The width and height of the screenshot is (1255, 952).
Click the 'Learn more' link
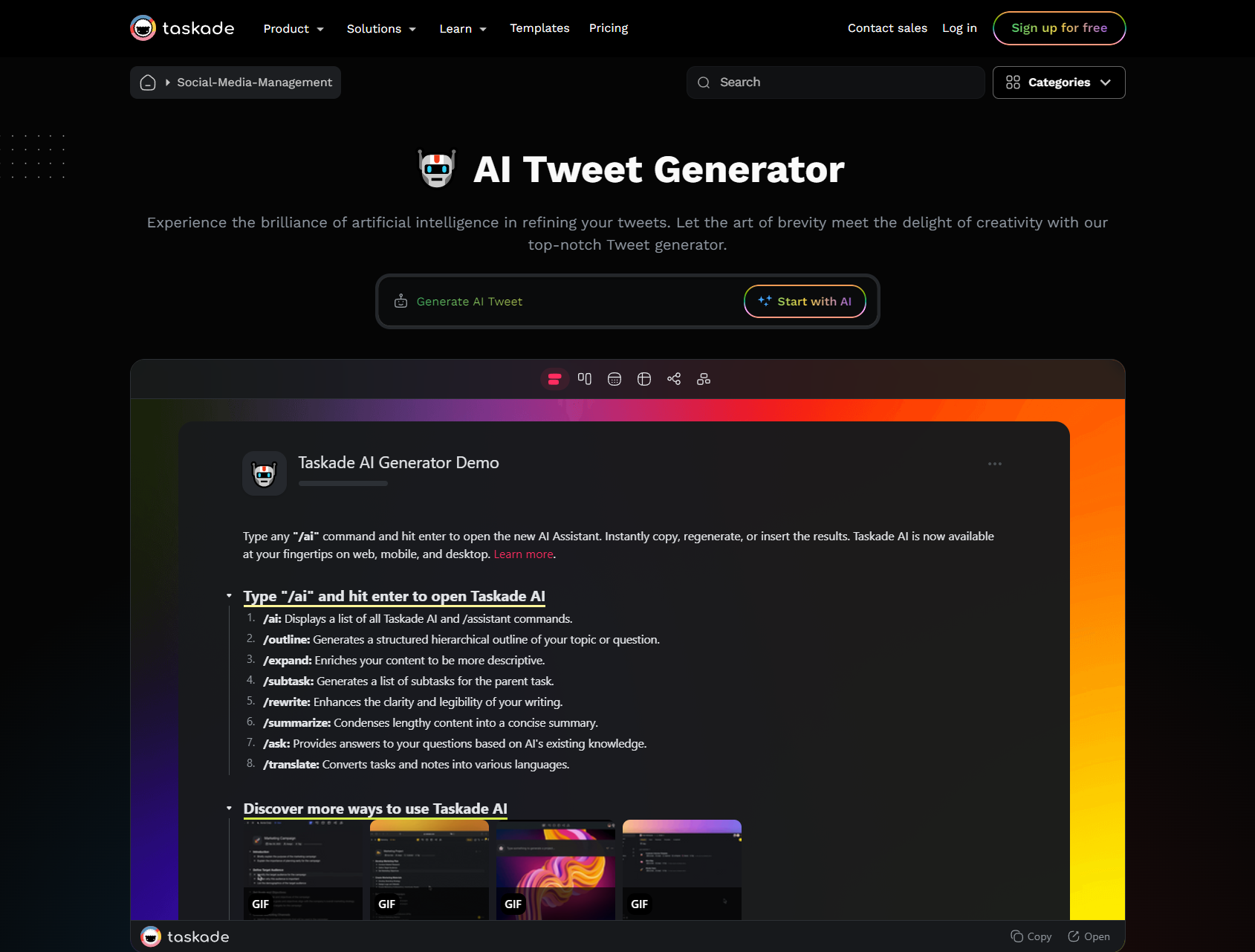[523, 554]
